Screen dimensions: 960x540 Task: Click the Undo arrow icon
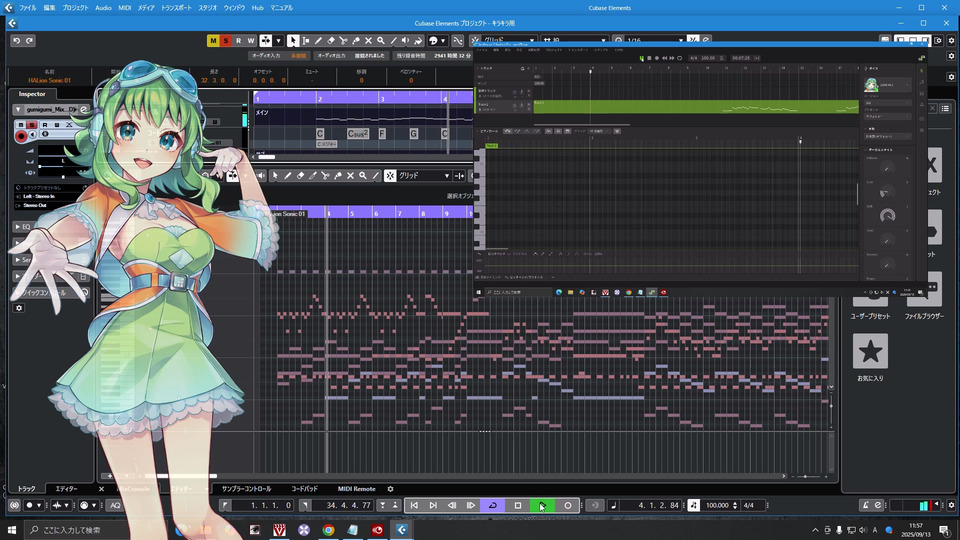[x=17, y=41]
